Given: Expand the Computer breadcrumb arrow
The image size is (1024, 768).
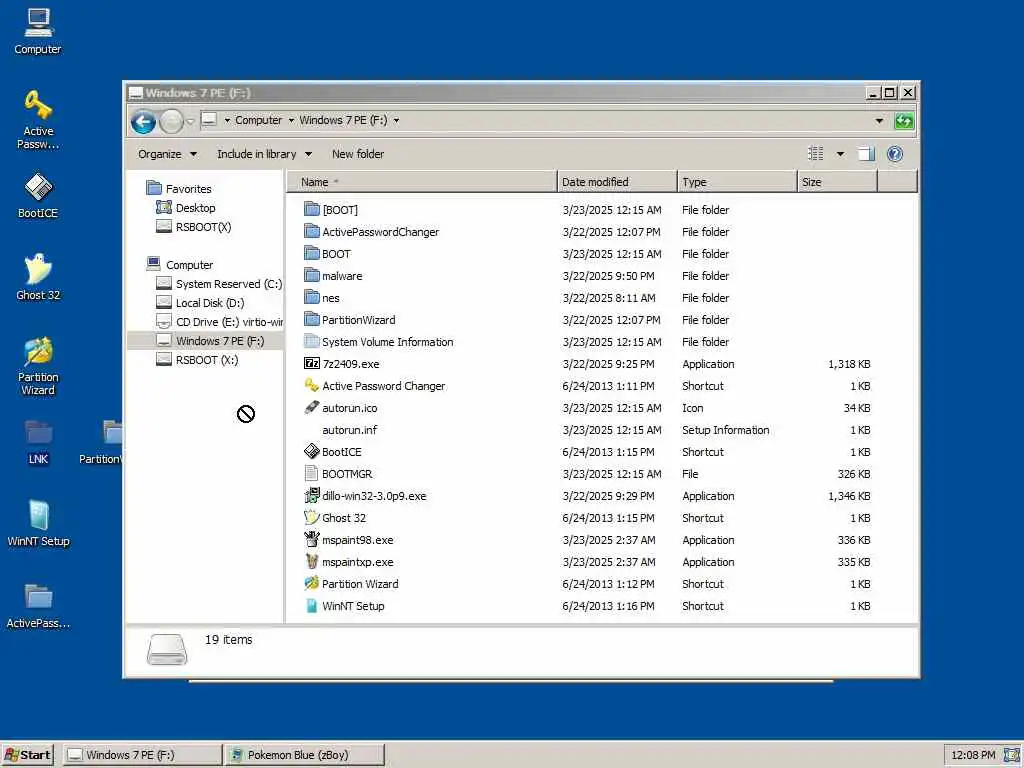Looking at the screenshot, I should pos(291,120).
